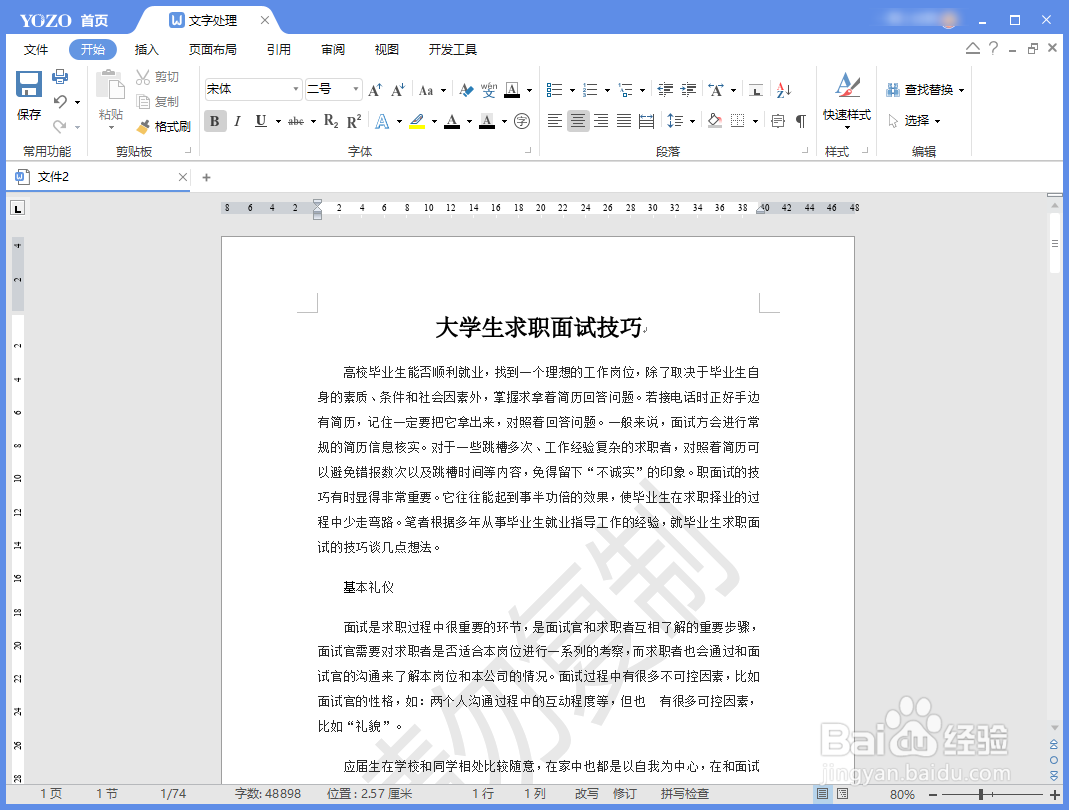The width and height of the screenshot is (1069, 810).
Task: Click the Print icon
Action: [60, 76]
